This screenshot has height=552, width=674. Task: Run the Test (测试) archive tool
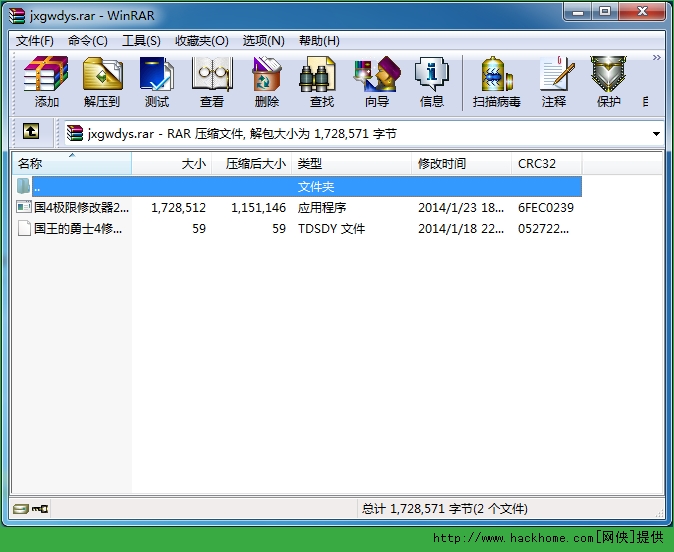[157, 82]
